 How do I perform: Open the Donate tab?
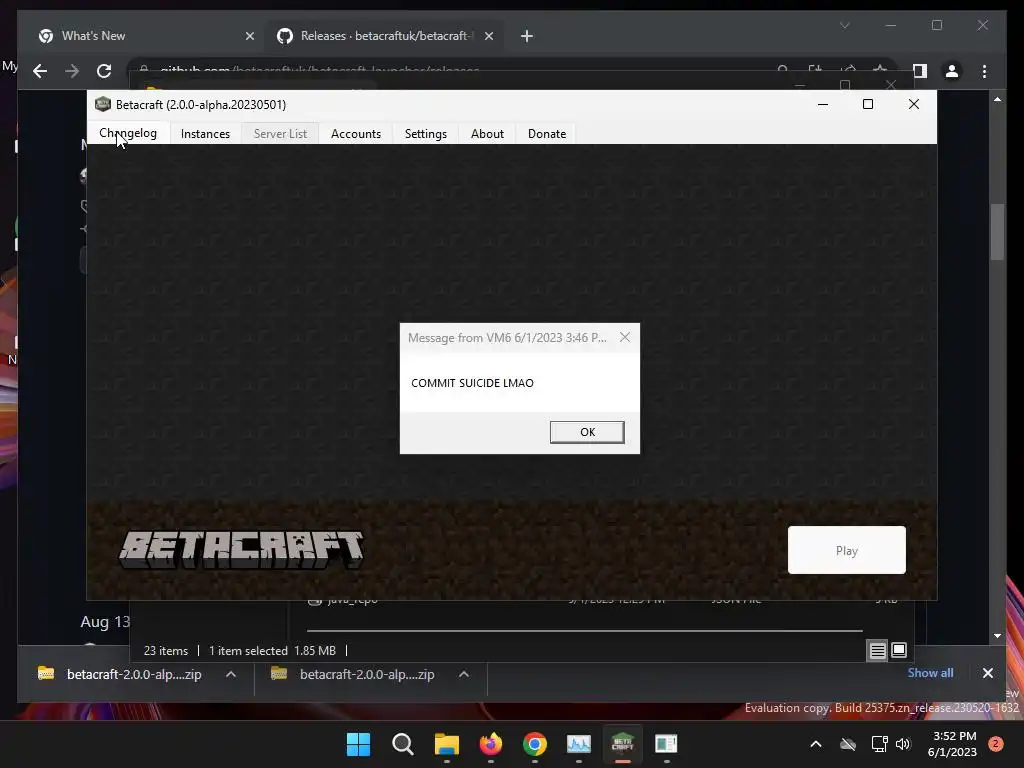pos(547,134)
